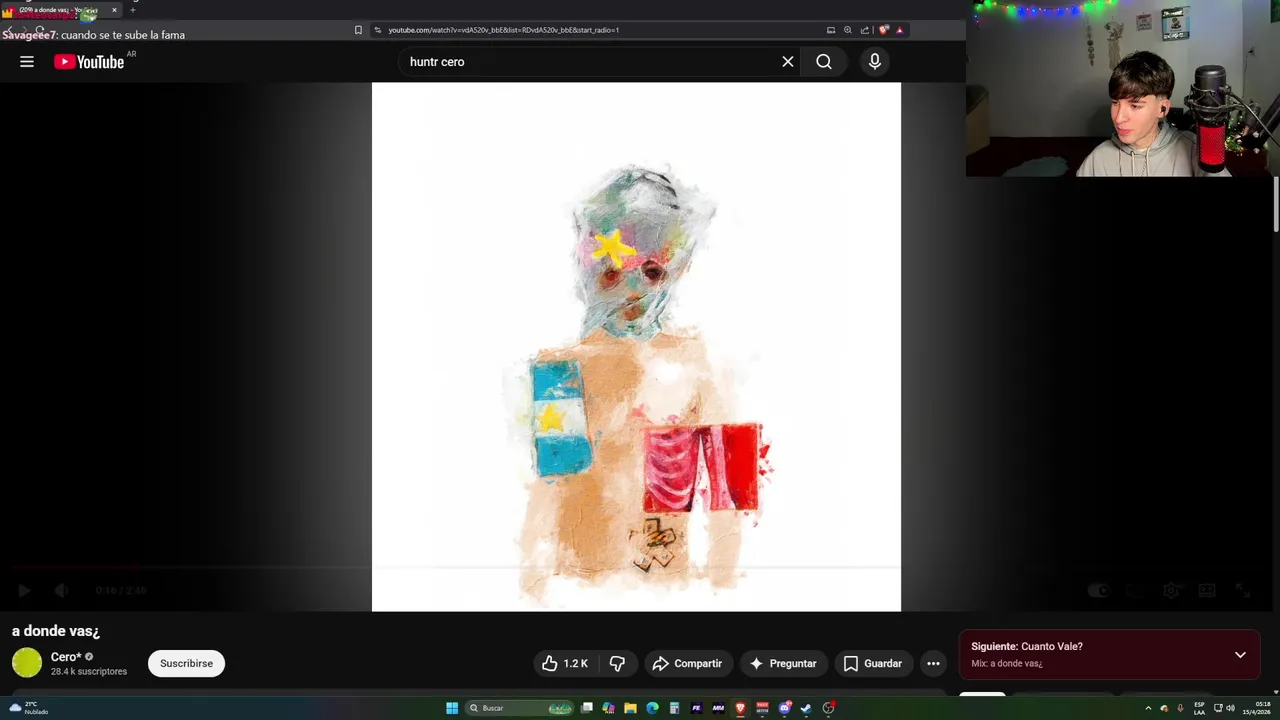Screen dimensions: 1280x720
Task: Open a new browser tab
Action: 132,10
